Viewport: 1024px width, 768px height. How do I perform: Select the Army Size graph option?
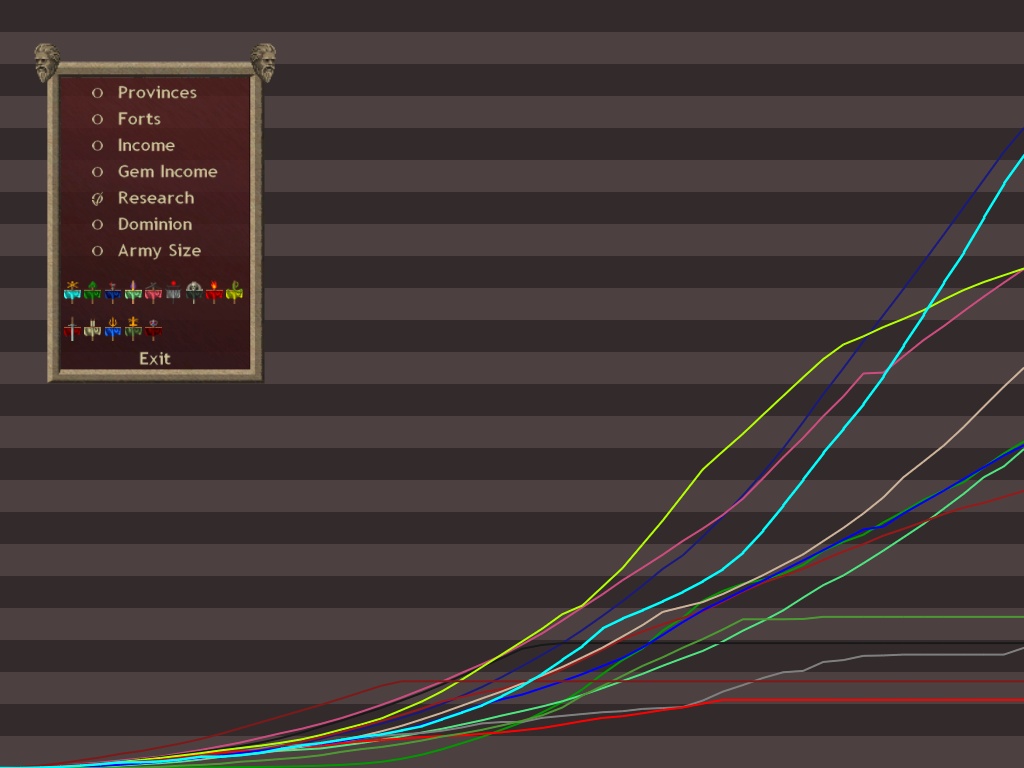pos(146,251)
